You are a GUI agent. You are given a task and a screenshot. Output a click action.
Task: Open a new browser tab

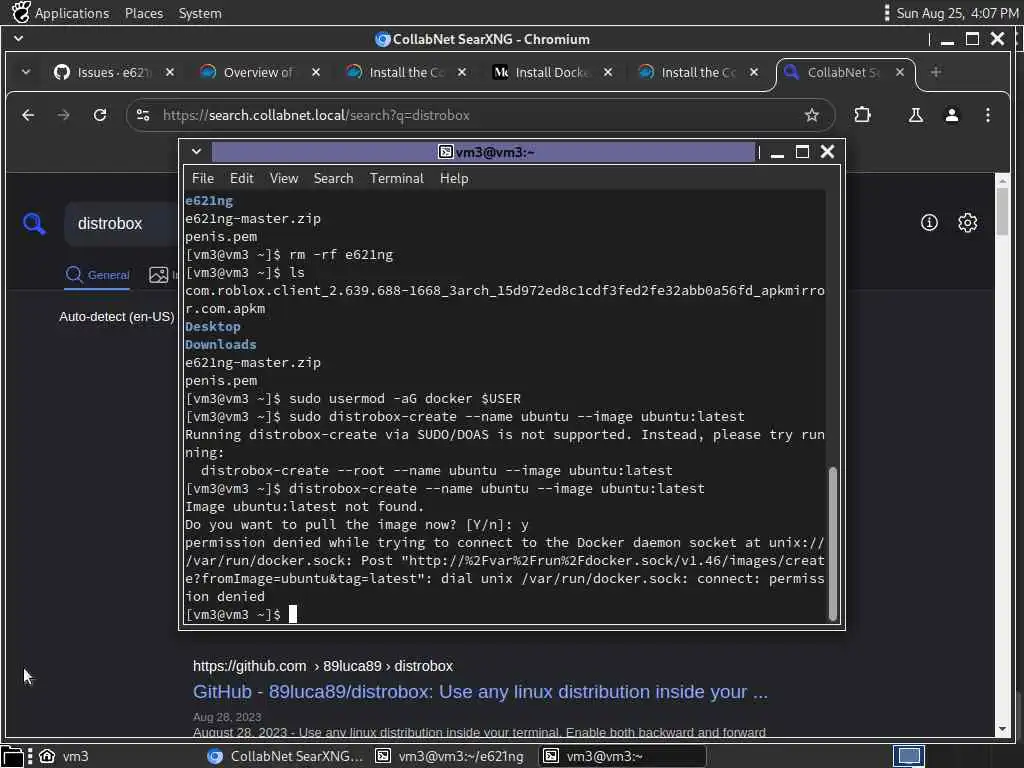[x=936, y=72]
